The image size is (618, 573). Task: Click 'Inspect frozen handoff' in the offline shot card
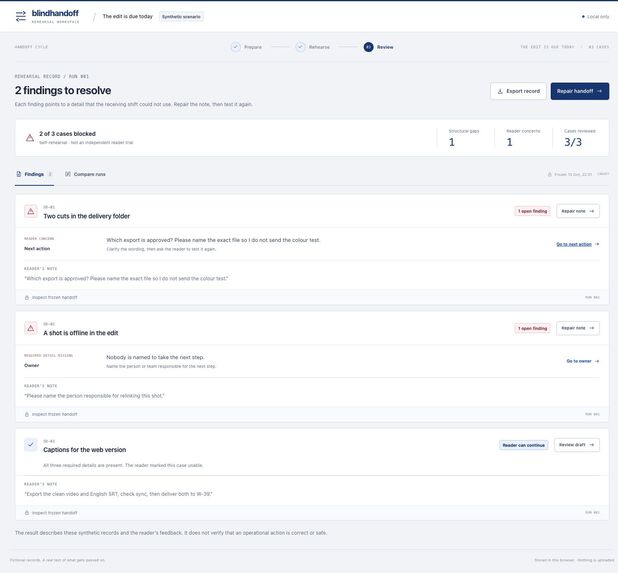click(54, 414)
